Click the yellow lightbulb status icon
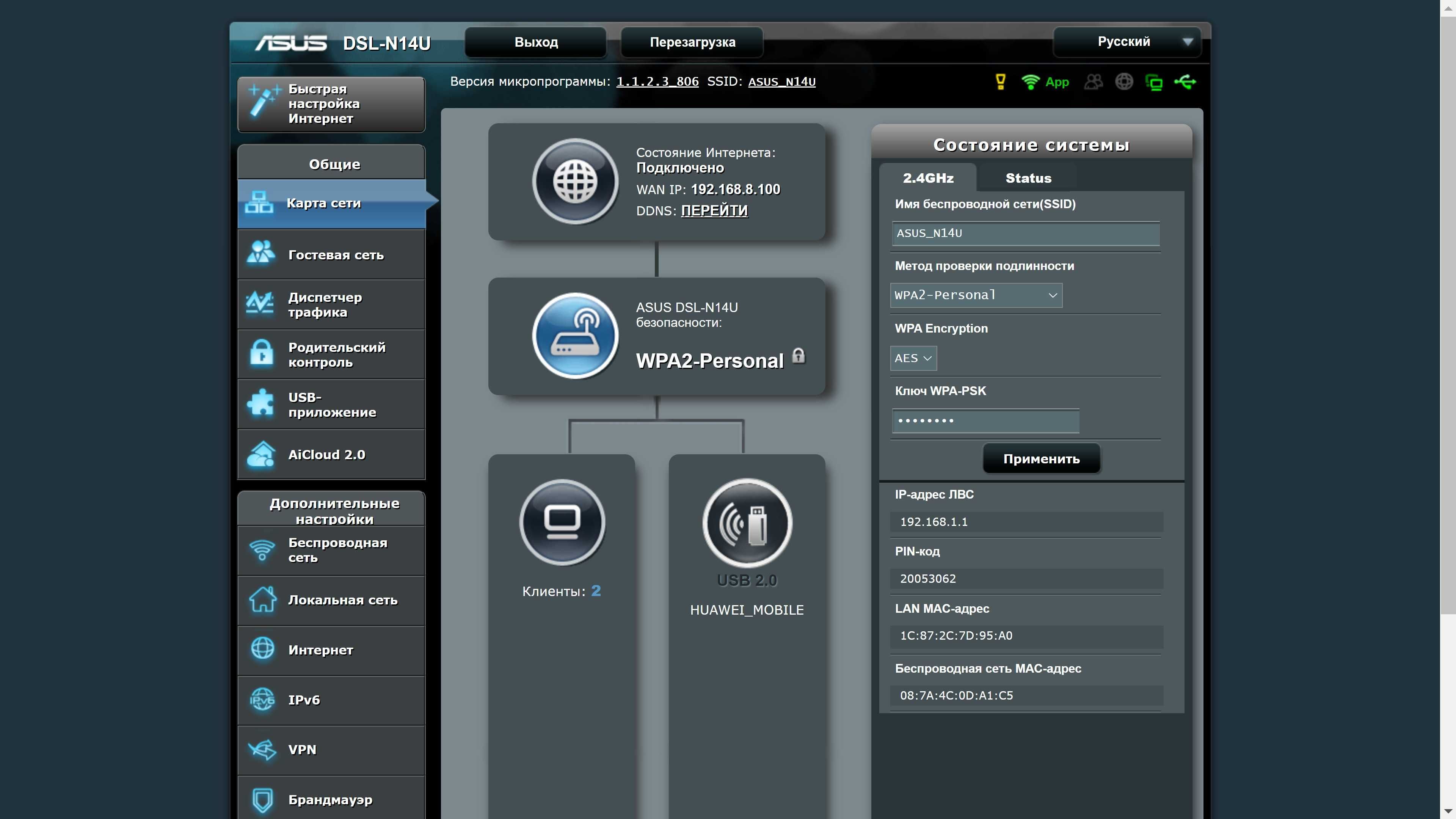1456x819 pixels. 1001,82
